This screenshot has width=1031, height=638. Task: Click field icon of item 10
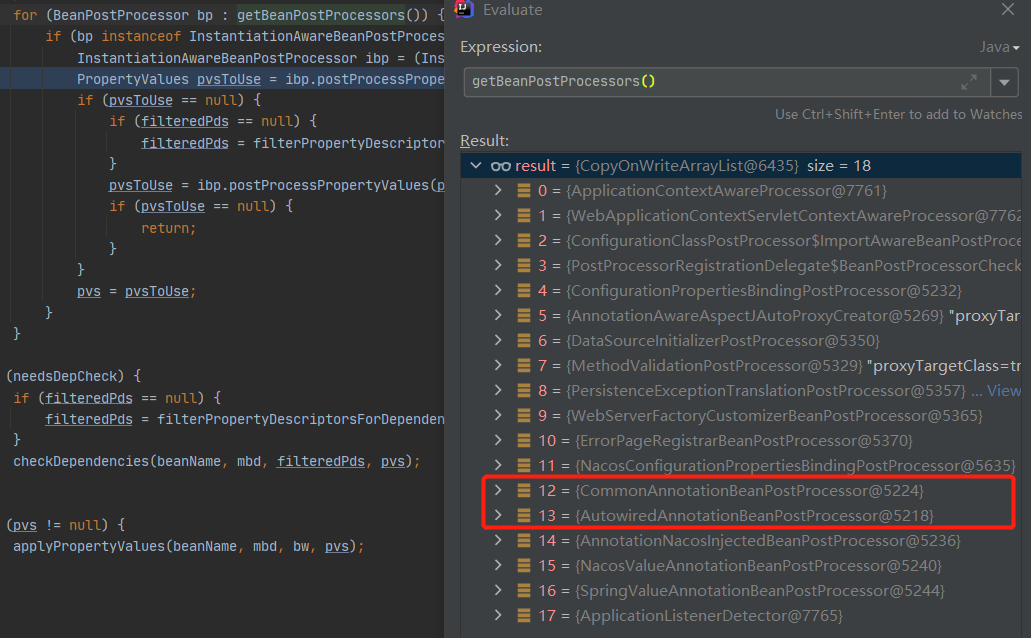tap(523, 441)
